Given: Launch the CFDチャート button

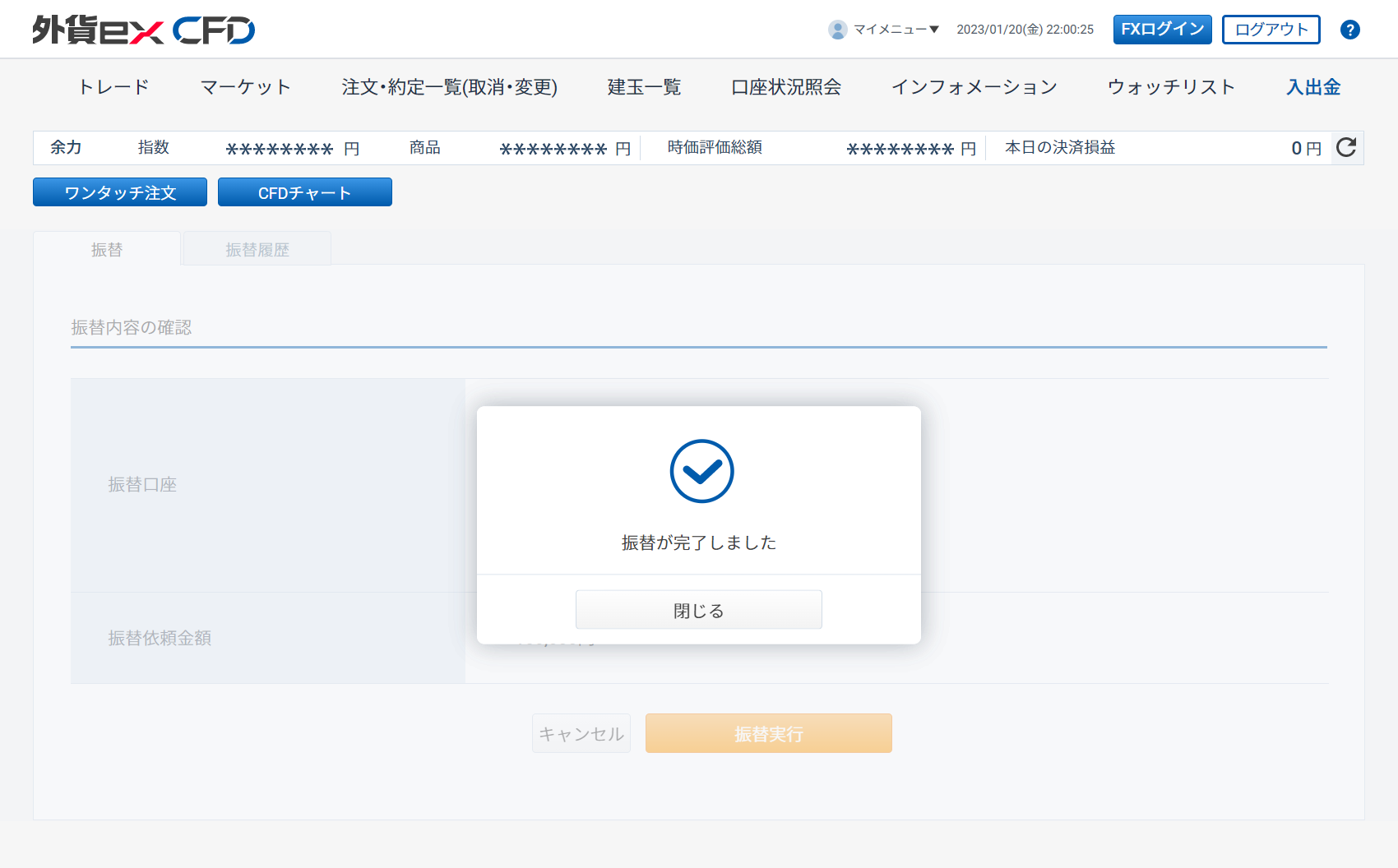Looking at the screenshot, I should point(304,192).
